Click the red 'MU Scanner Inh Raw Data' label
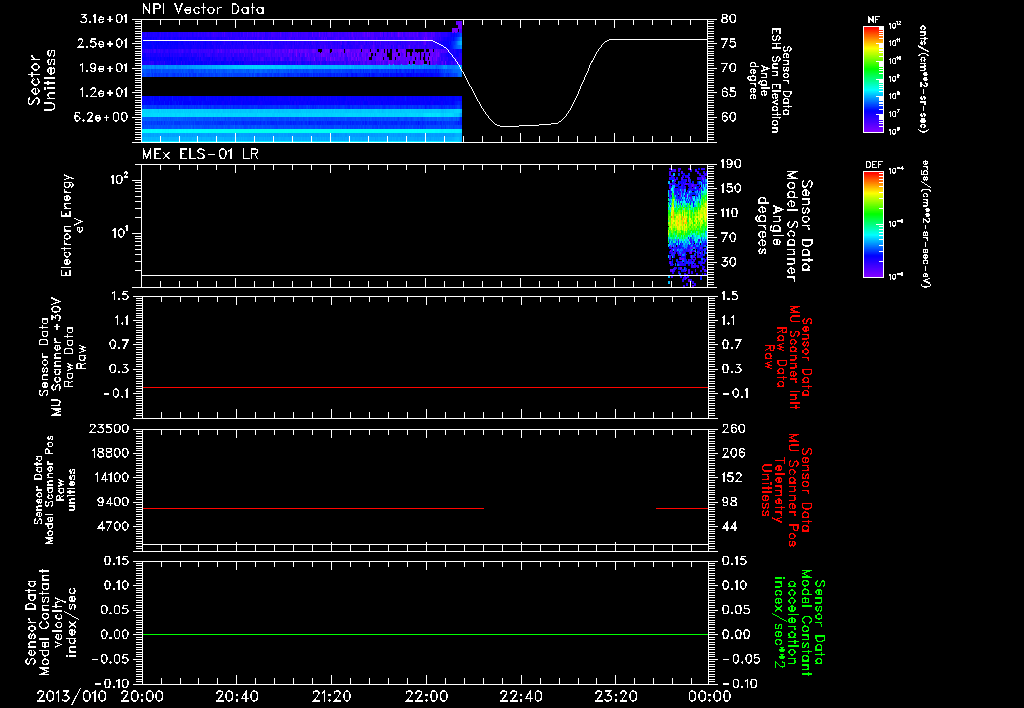The width and height of the screenshot is (1024, 708). (x=788, y=357)
